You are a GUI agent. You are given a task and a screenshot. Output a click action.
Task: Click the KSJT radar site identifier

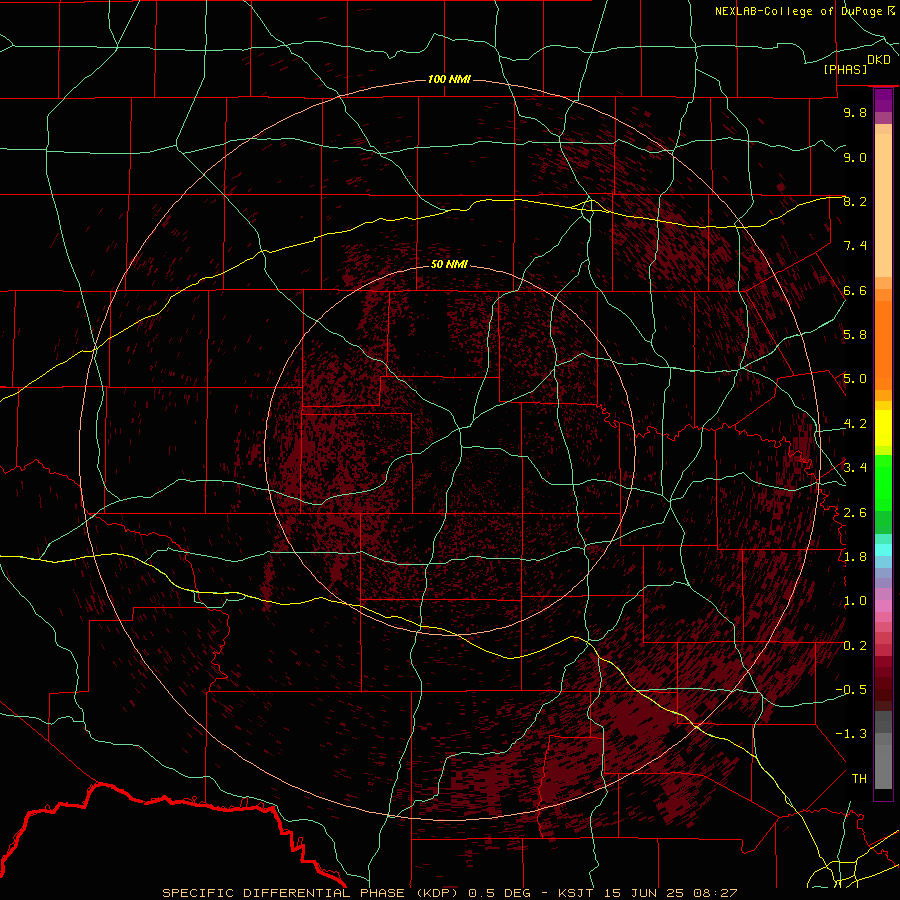(577, 893)
